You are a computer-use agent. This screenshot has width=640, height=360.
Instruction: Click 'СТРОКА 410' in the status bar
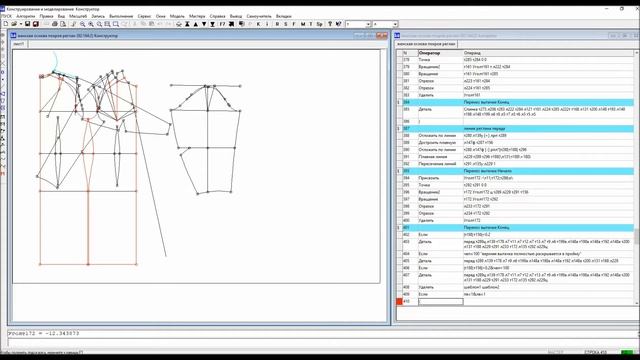pyautogui.click(x=596, y=352)
